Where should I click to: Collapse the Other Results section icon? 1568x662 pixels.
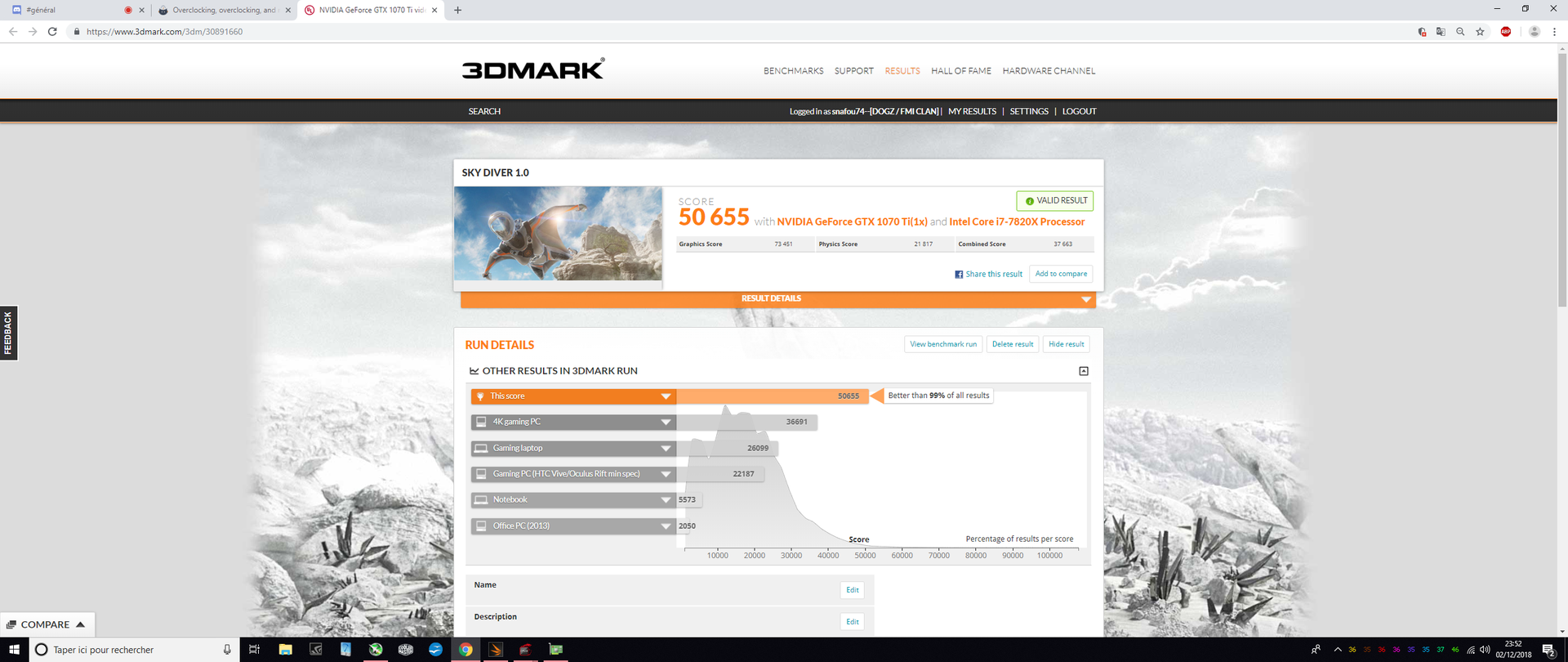[x=1084, y=371]
